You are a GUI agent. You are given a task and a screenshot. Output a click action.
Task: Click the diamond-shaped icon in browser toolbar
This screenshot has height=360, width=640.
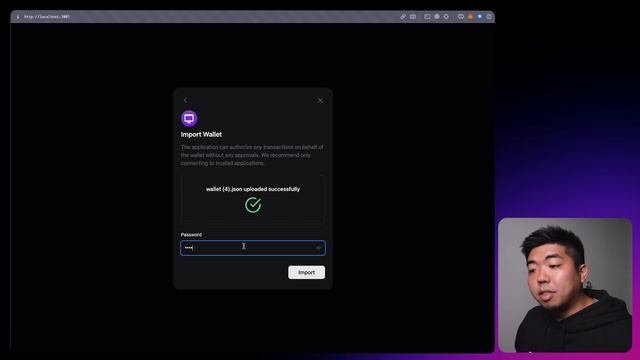click(446, 17)
